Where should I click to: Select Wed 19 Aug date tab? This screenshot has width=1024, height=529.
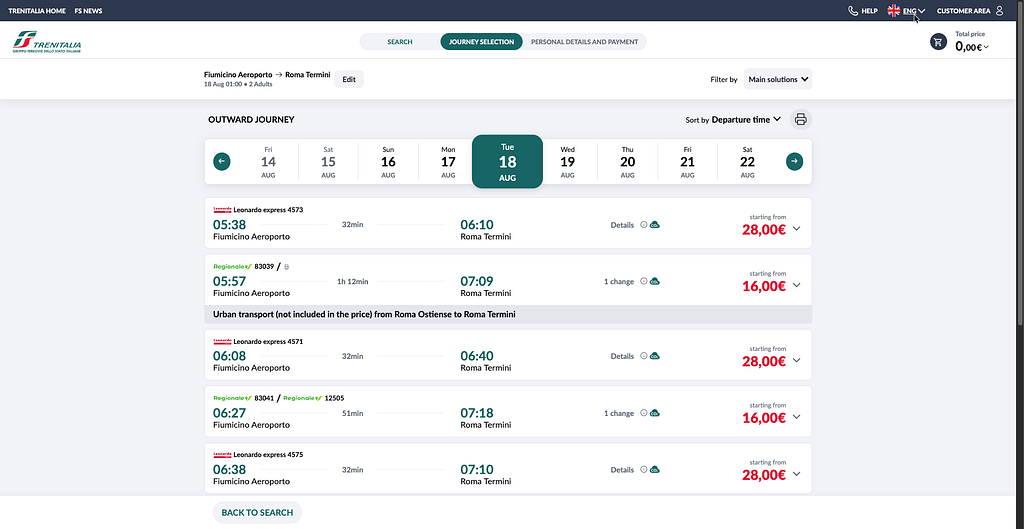(x=568, y=162)
